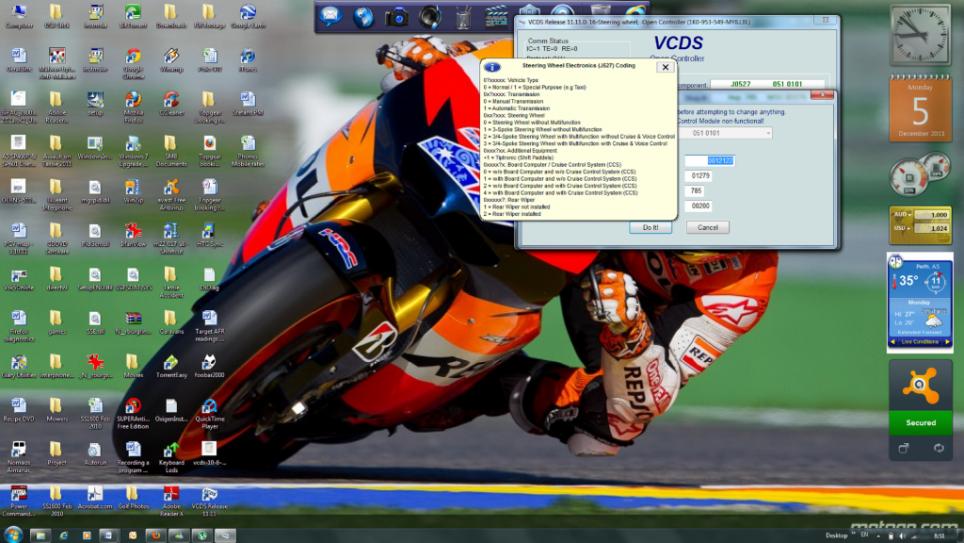Image resolution: width=964 pixels, height=543 pixels.
Task: Open avast! Free Antivirus desktop shortcut
Action: [x=171, y=195]
